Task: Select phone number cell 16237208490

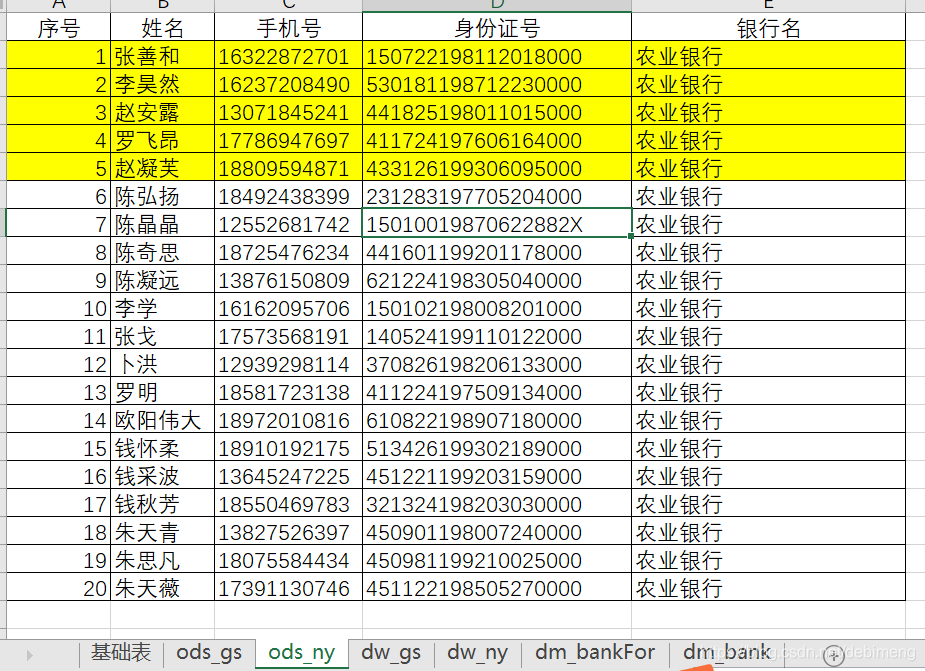Action: point(288,83)
